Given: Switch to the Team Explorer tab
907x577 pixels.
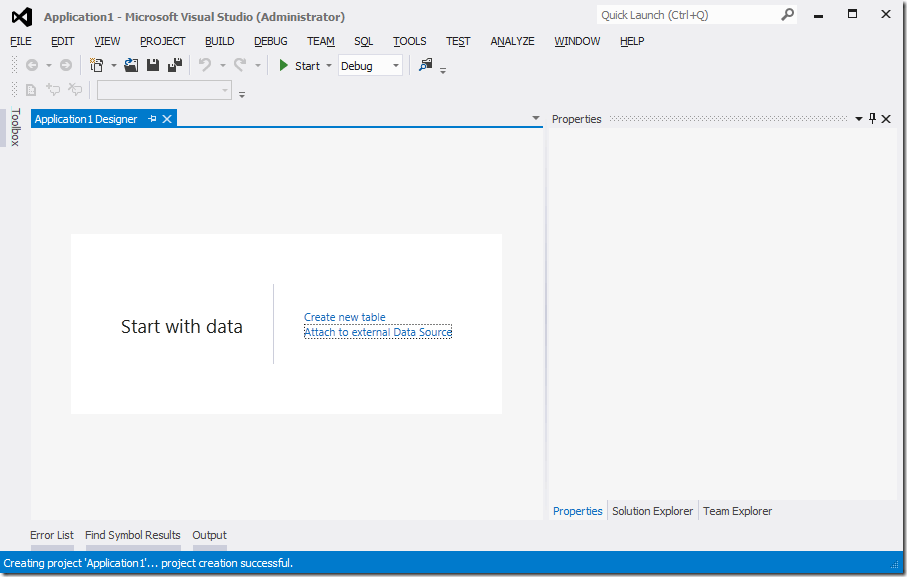Looking at the screenshot, I should click(738, 511).
